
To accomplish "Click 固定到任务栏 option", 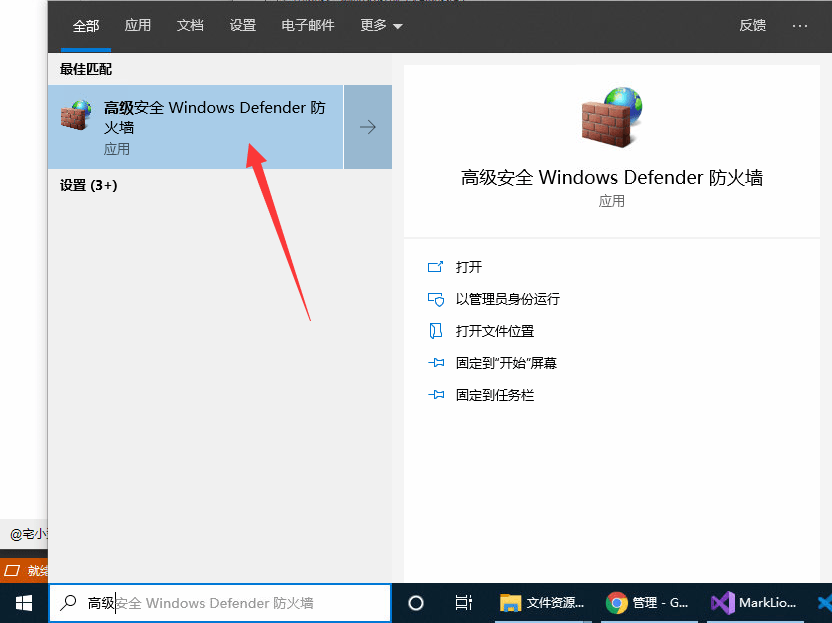I will click(x=494, y=395).
